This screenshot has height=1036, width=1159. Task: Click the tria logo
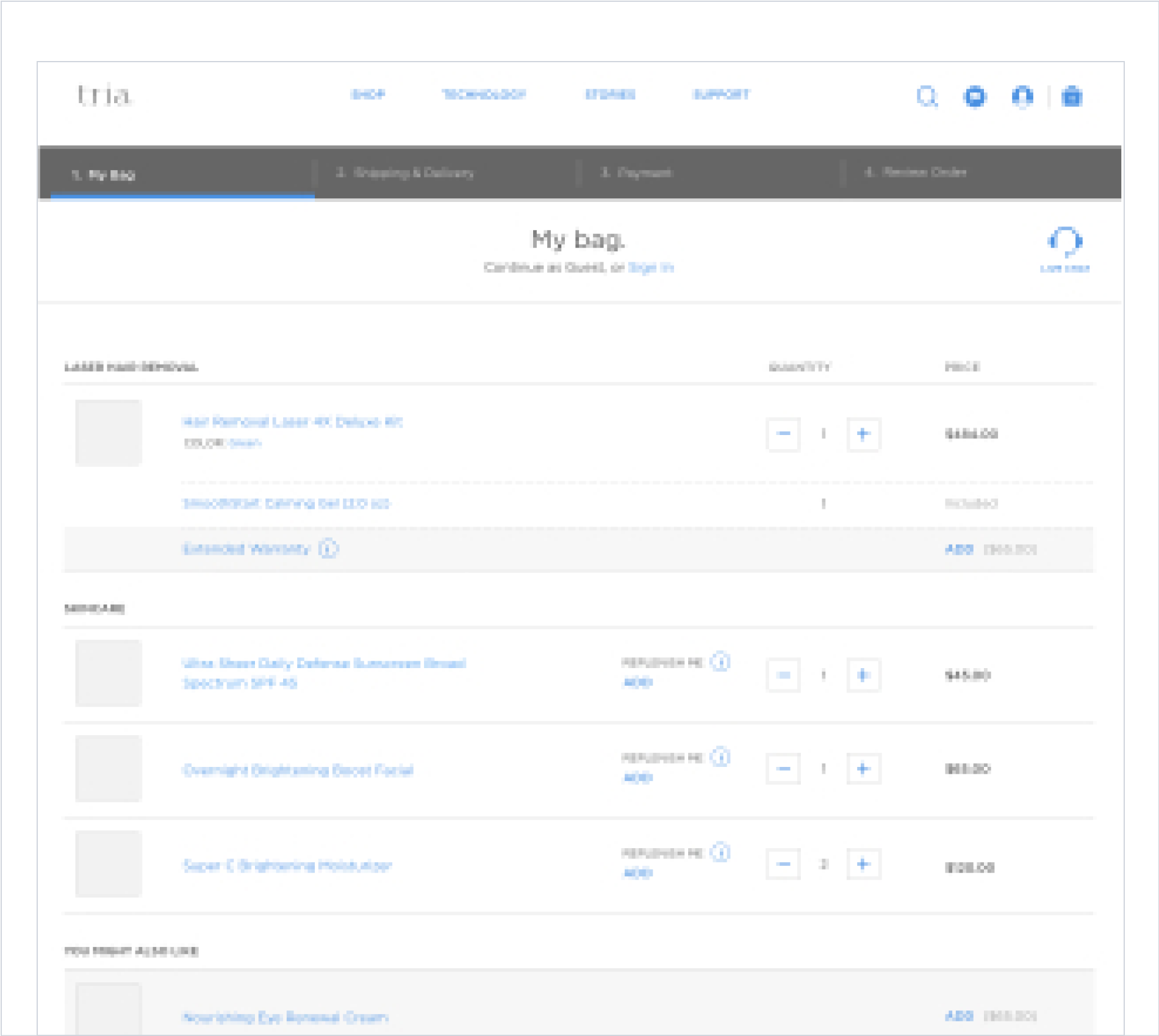[104, 96]
